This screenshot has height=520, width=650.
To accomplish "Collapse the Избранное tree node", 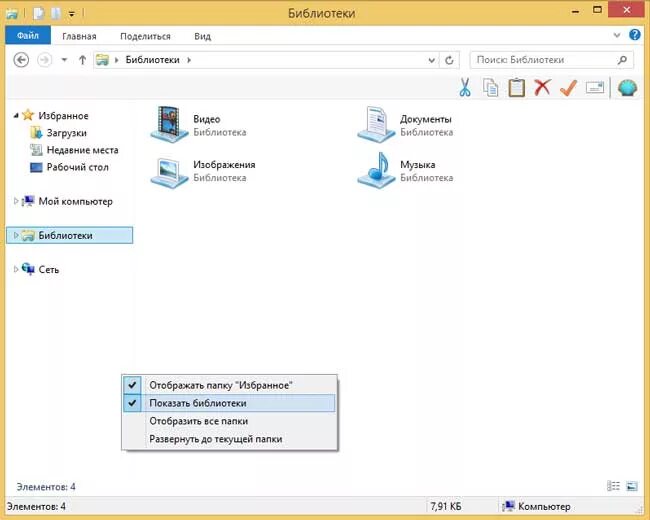I will tap(15, 116).
